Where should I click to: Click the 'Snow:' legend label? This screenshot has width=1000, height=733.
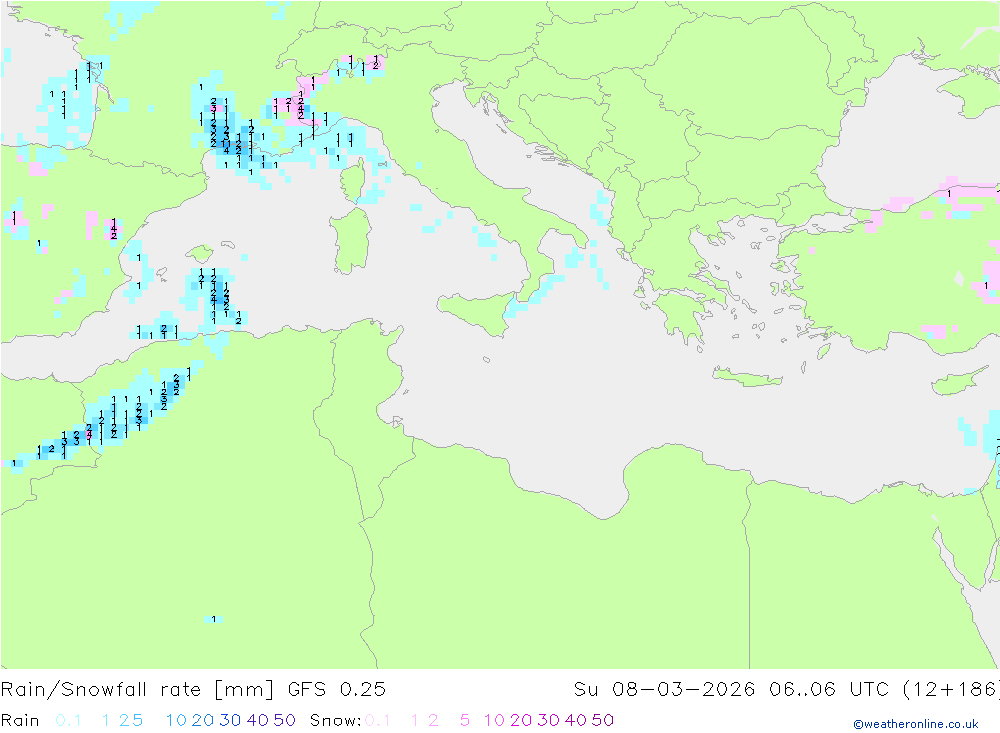(335, 720)
